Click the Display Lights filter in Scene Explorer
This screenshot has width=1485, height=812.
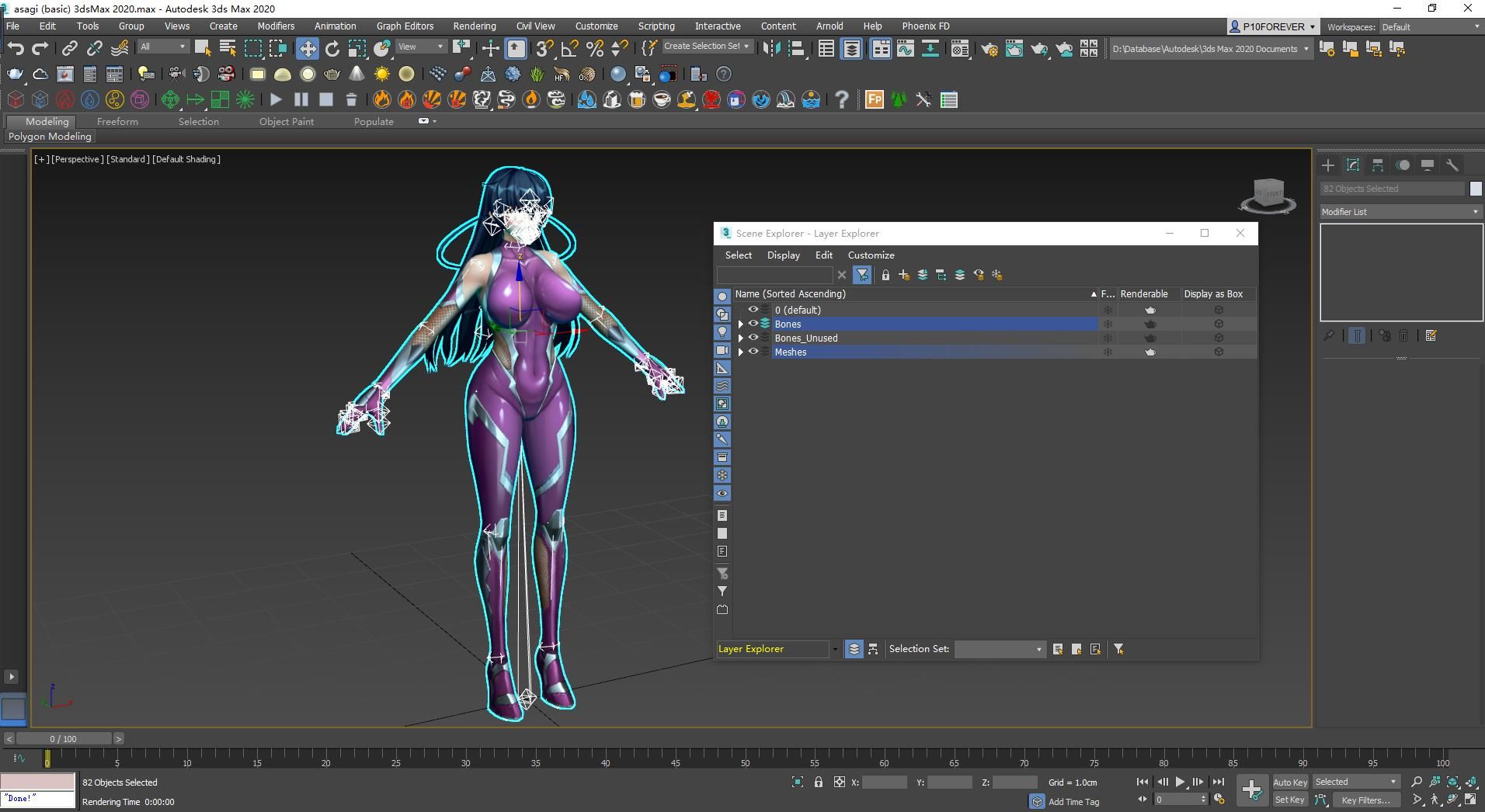click(x=722, y=332)
